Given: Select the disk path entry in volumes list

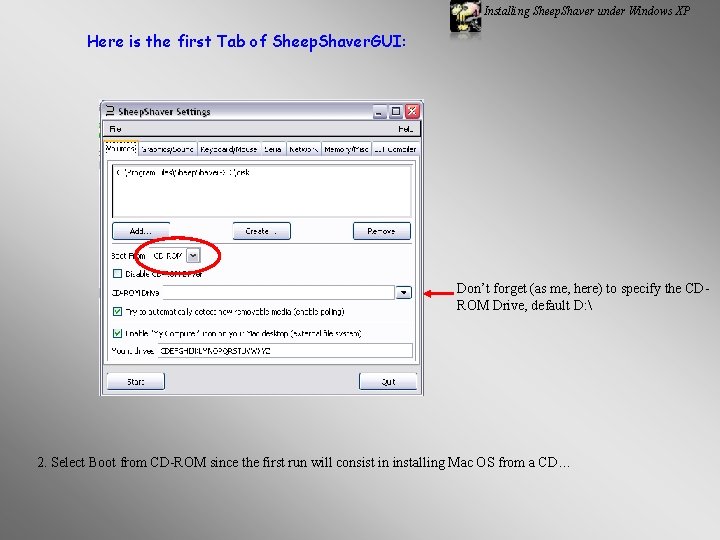Looking at the screenshot, I should click(x=184, y=173).
